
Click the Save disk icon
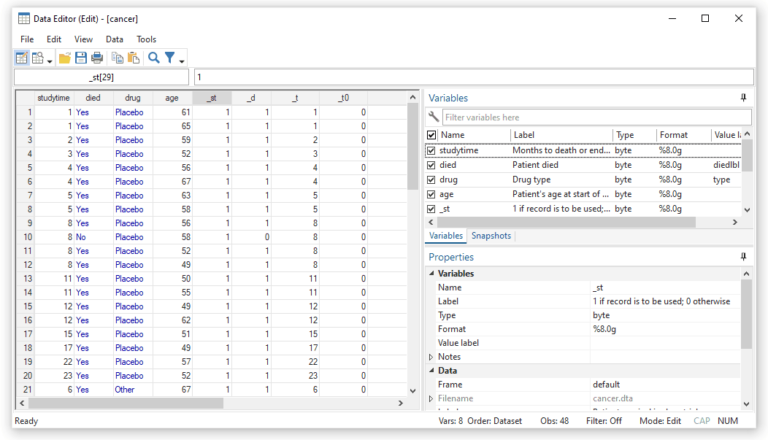(x=81, y=58)
